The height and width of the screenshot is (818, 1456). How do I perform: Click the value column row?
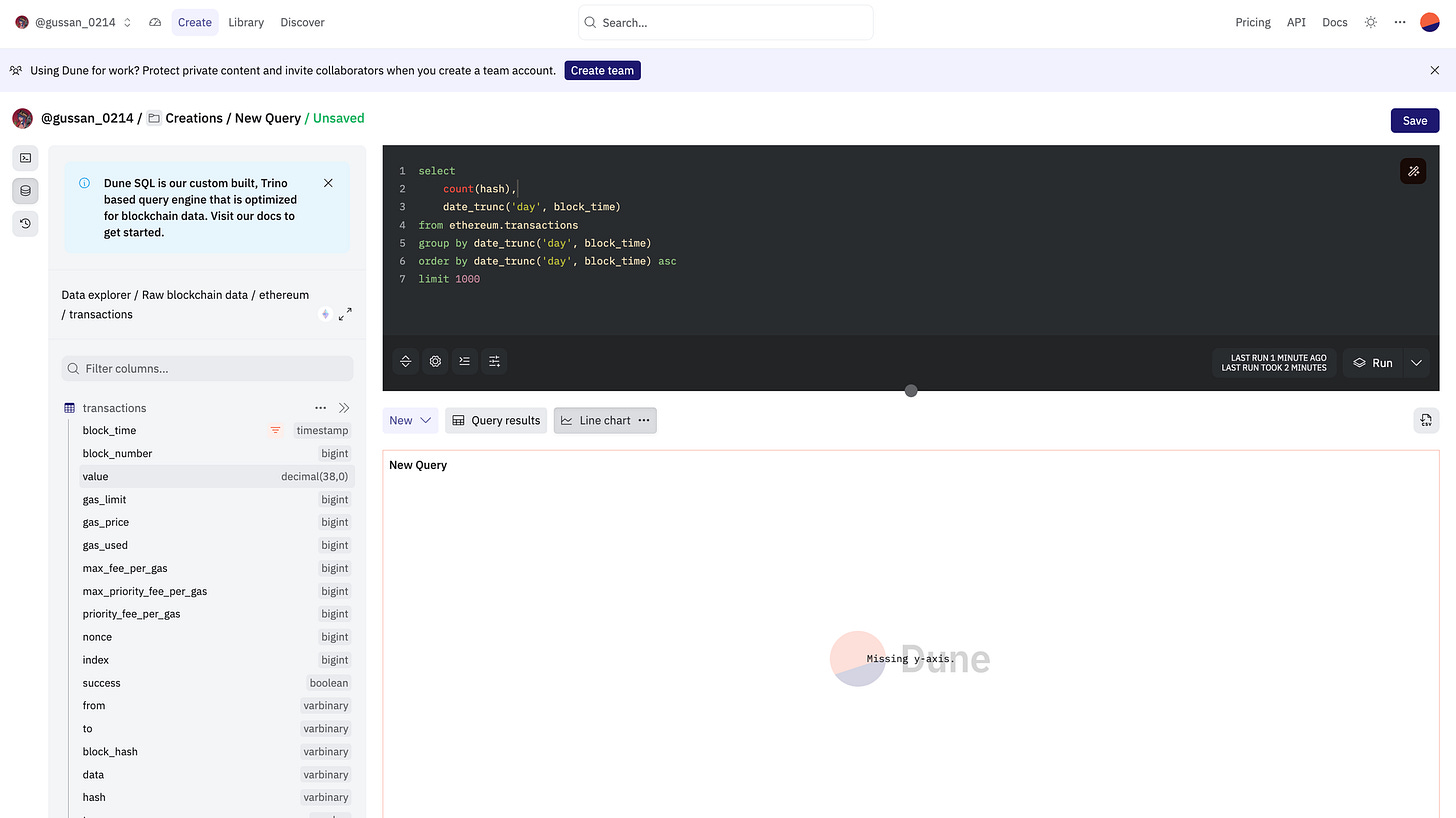coord(216,477)
